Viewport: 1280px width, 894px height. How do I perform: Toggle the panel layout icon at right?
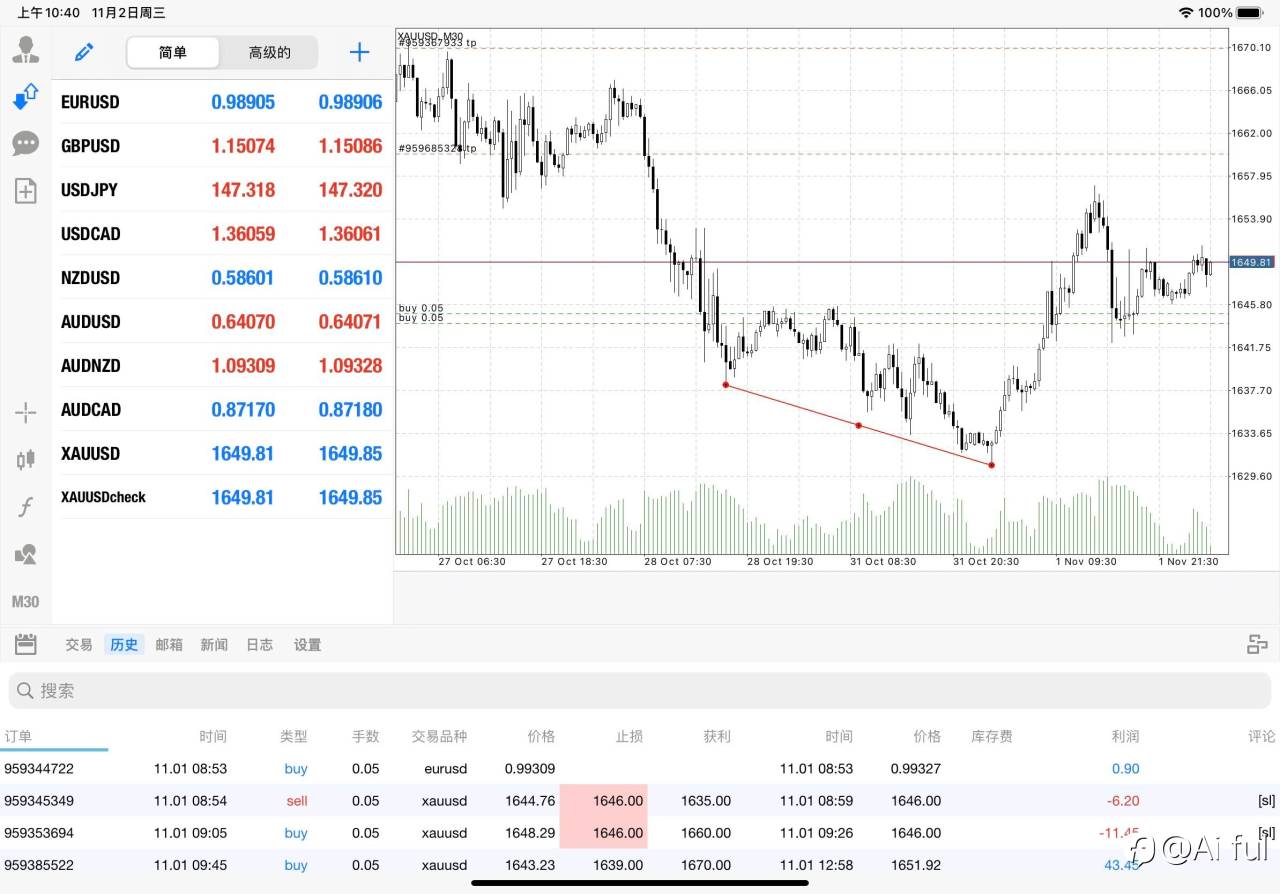point(1257,645)
